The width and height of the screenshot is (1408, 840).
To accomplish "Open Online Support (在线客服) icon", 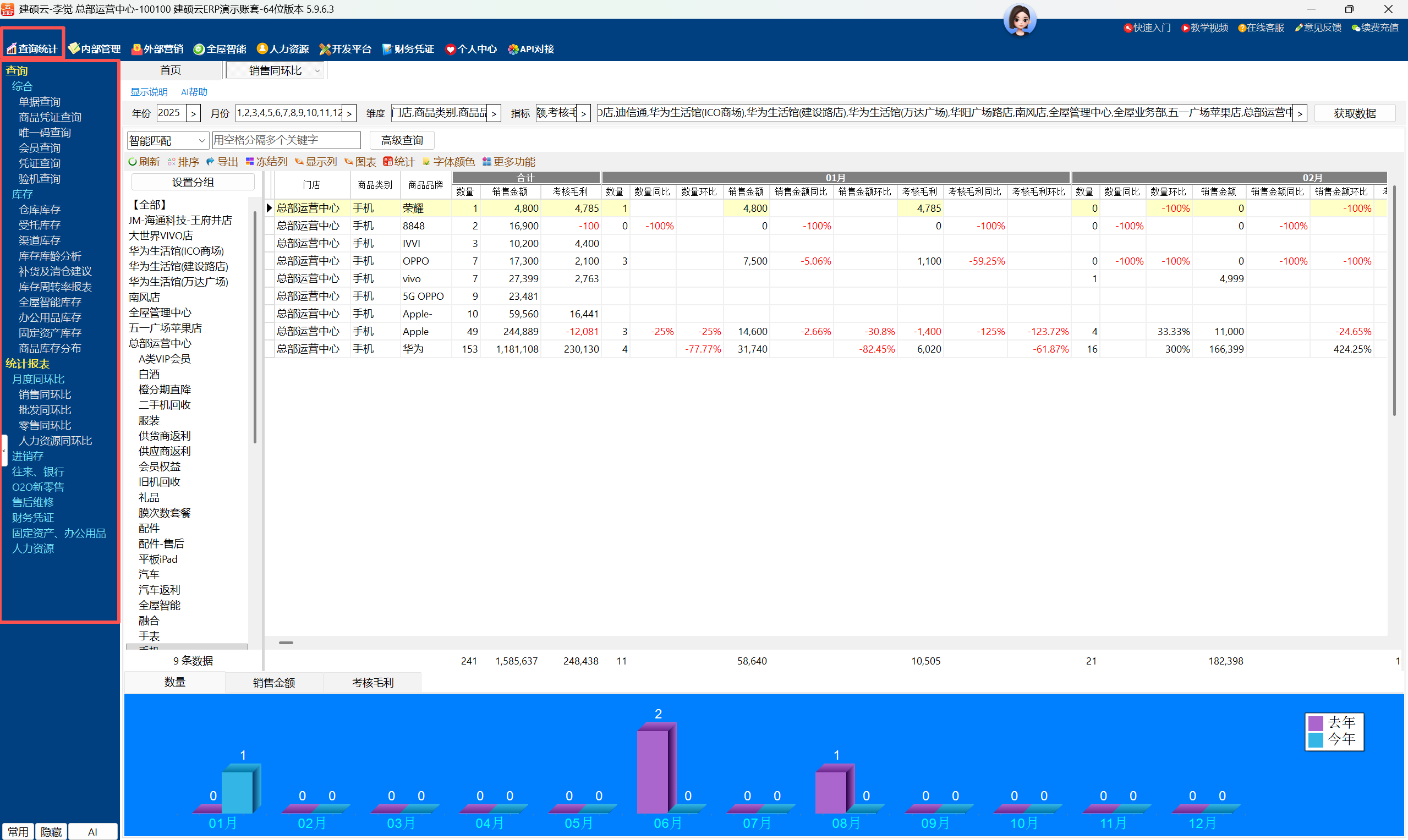I will 1241,28.
